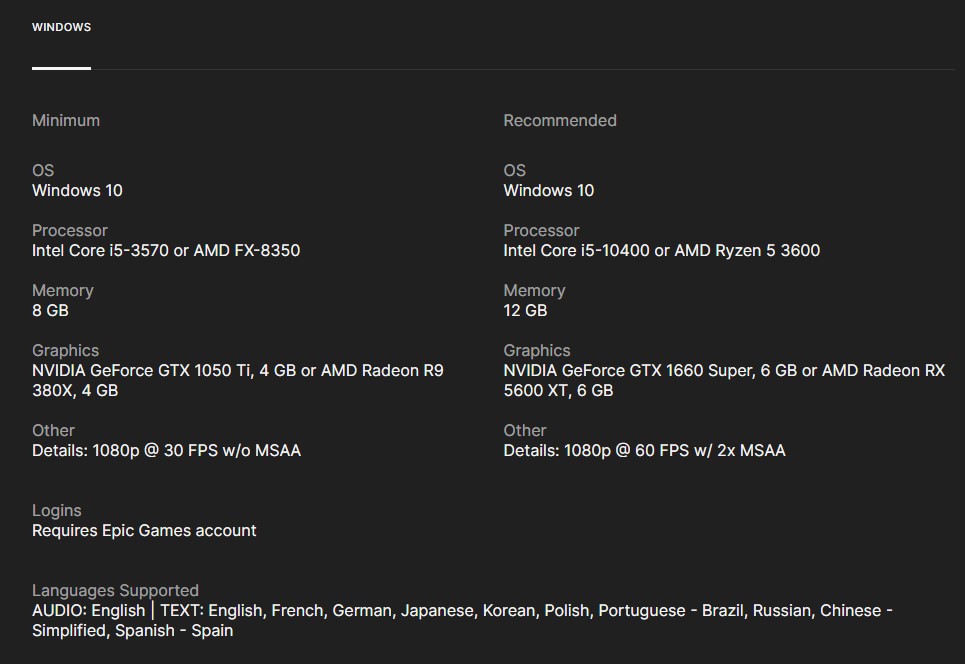This screenshot has height=664, width=965.
Task: Click the Recommended column heading
Action: click(560, 120)
